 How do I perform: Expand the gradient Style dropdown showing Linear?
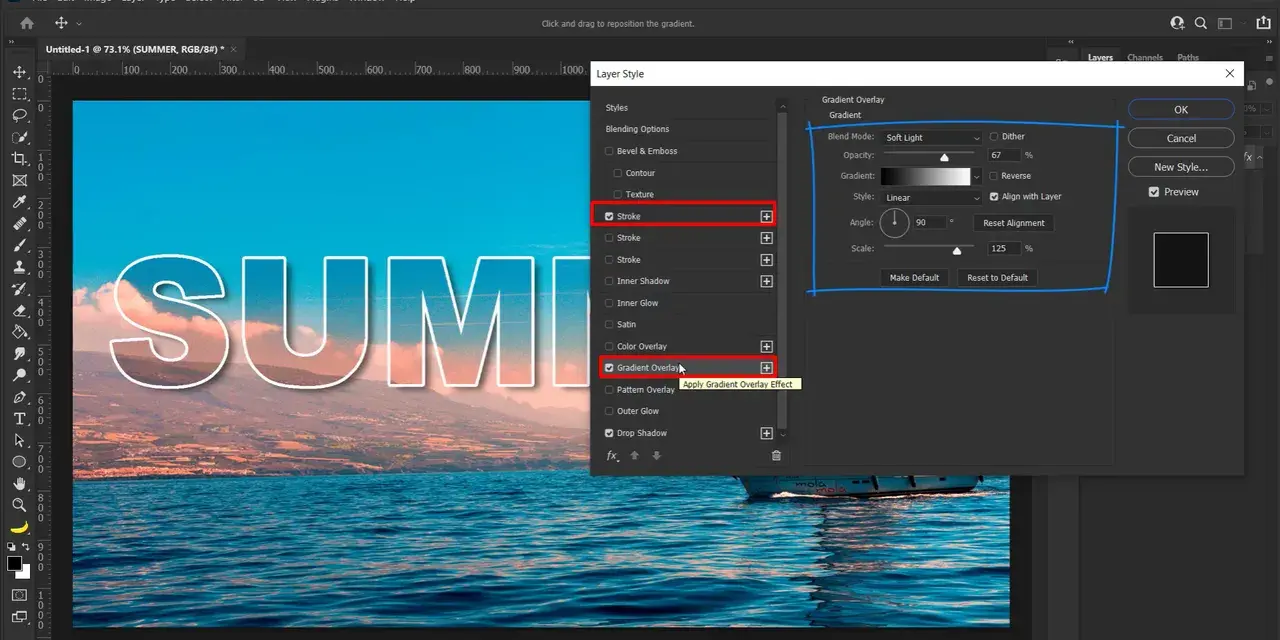coord(932,198)
